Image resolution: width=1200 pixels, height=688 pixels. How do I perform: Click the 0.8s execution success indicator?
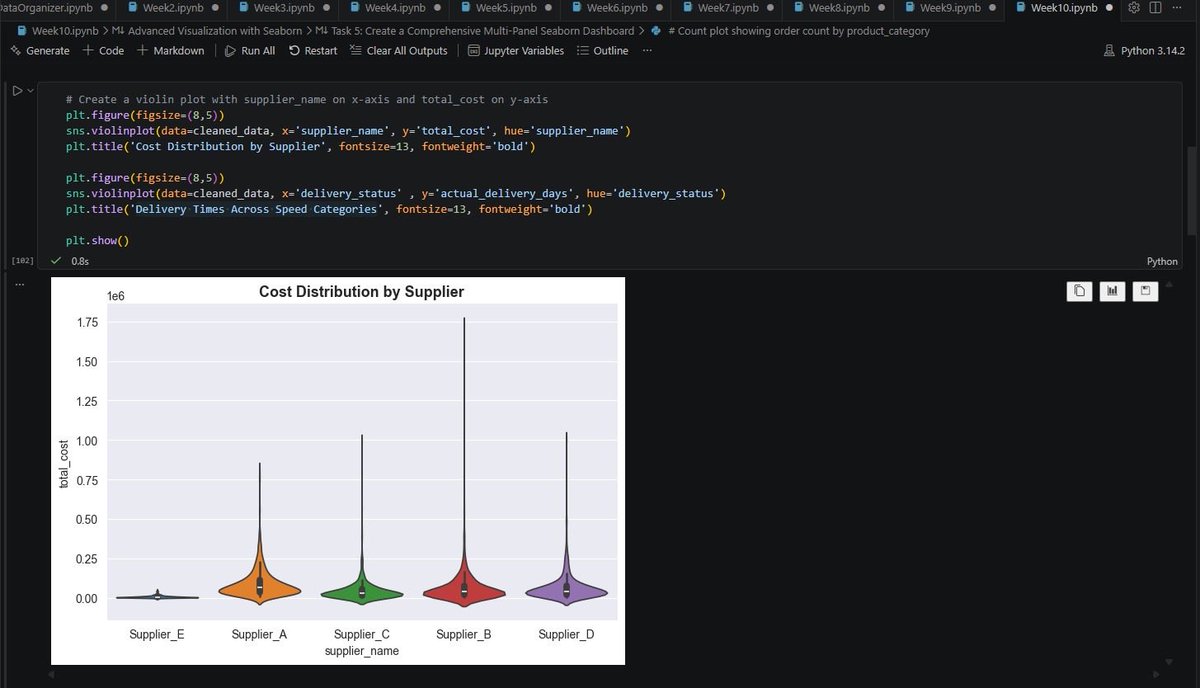click(x=72, y=261)
